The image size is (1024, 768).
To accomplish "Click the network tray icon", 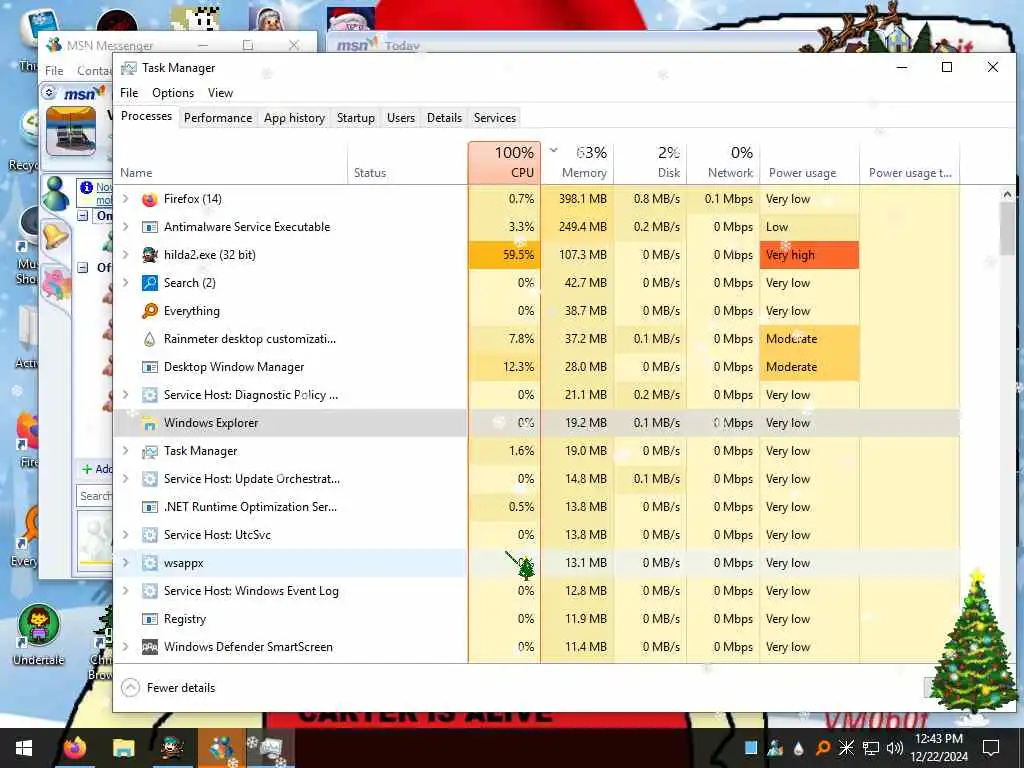I will pos(871,748).
